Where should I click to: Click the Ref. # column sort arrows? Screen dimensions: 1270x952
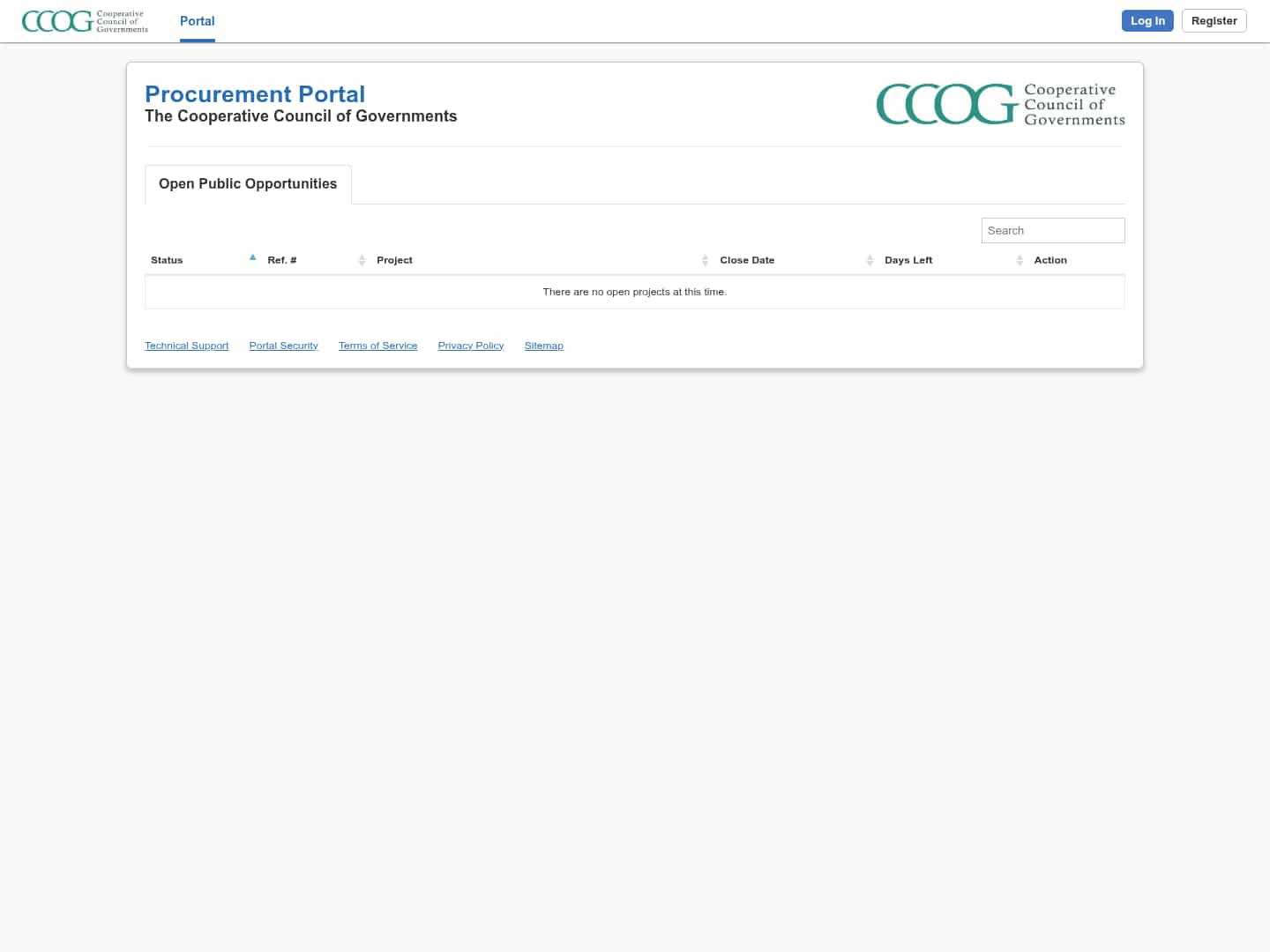(x=362, y=260)
